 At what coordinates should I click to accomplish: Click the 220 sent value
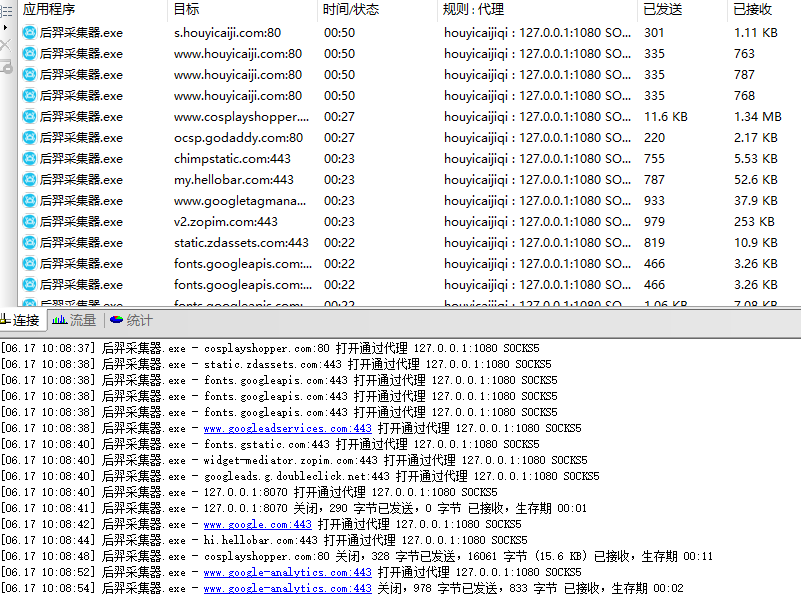pos(654,137)
